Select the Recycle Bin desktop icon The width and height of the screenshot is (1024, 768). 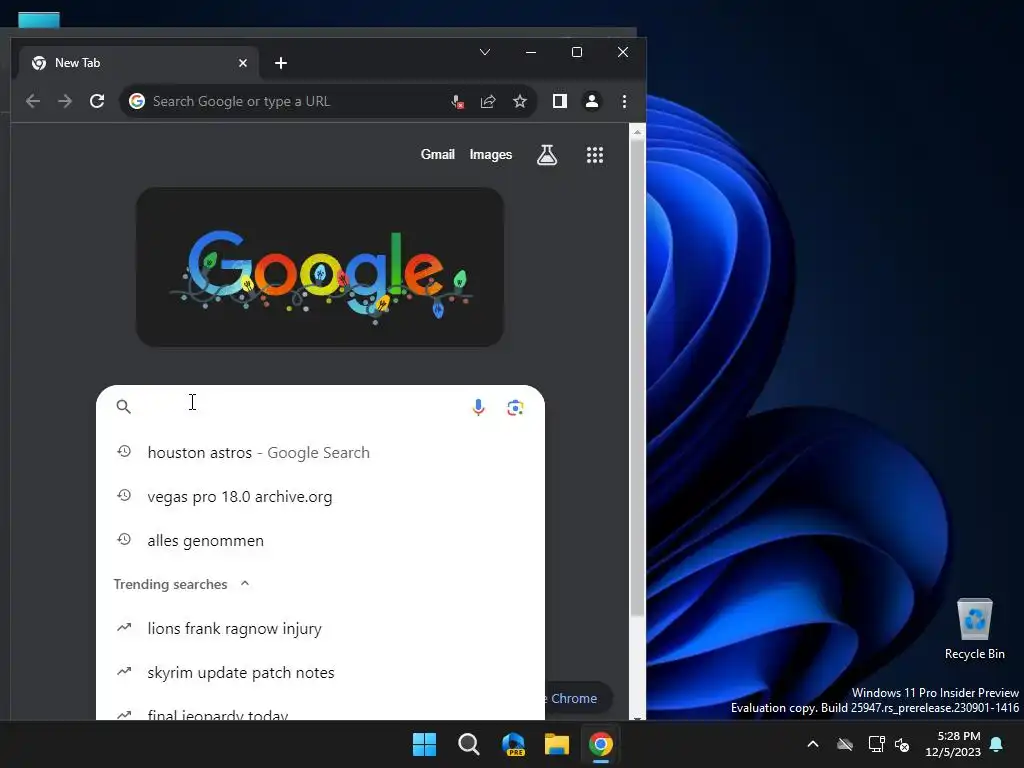pyautogui.click(x=974, y=629)
